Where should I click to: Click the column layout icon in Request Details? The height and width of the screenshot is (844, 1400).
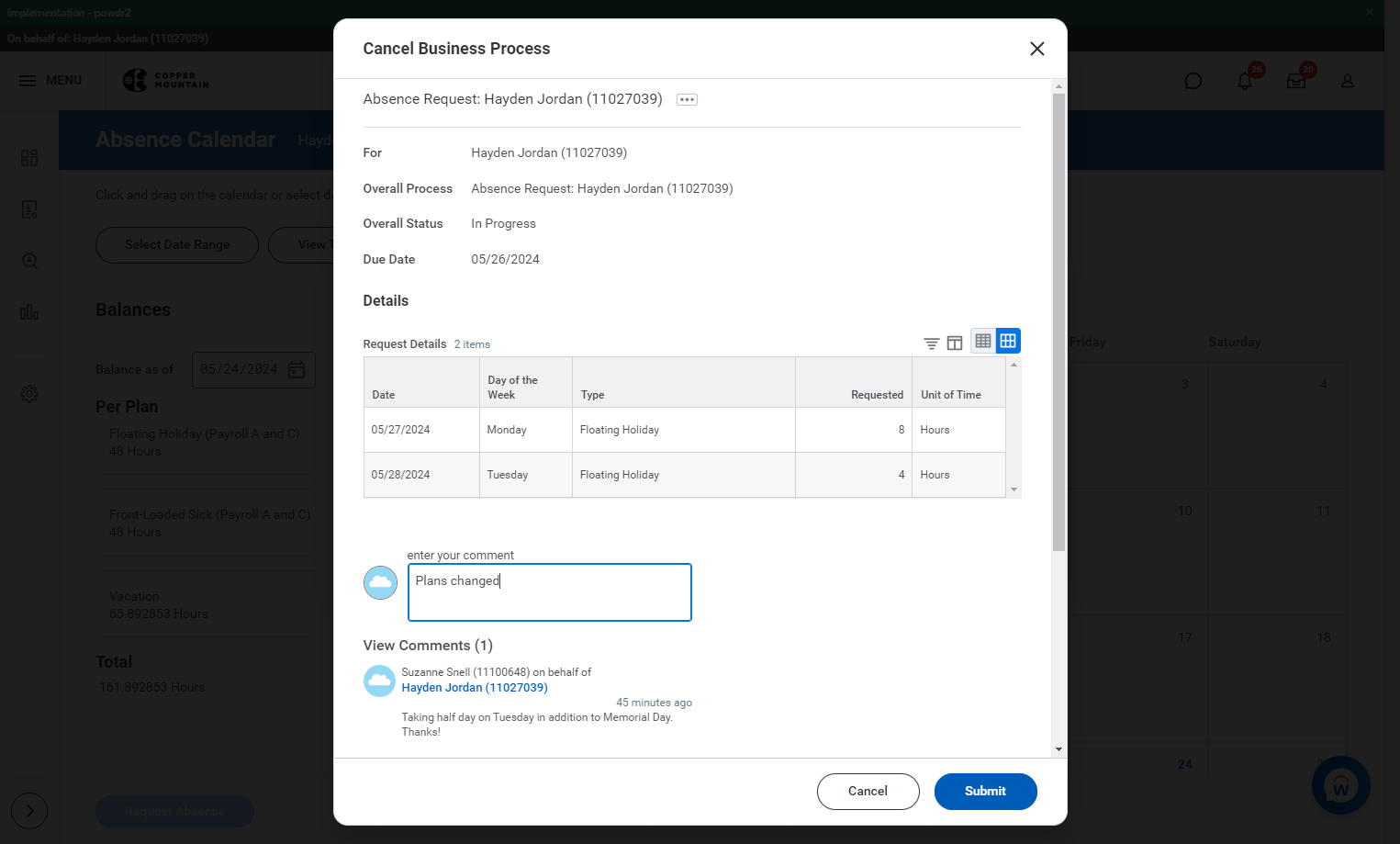pos(955,343)
